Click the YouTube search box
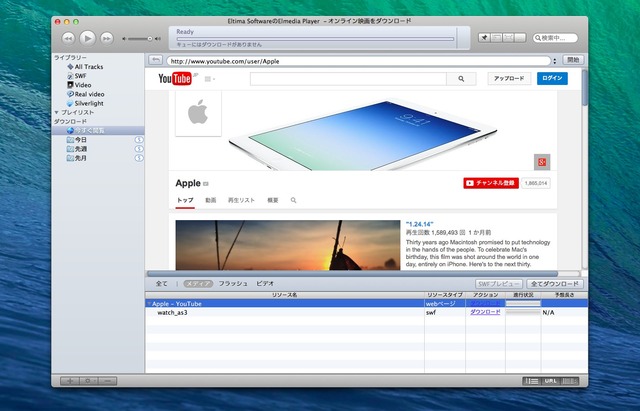 [x=348, y=79]
